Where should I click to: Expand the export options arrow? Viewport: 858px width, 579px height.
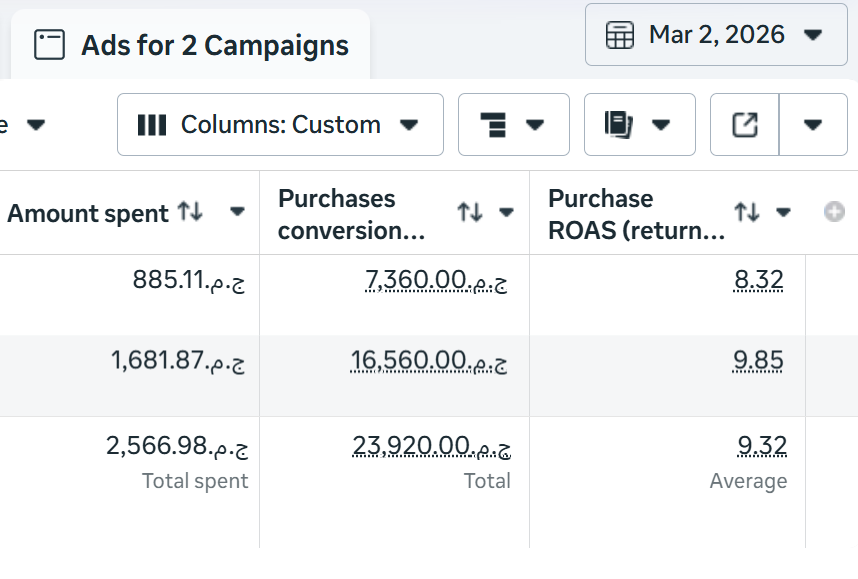[813, 125]
